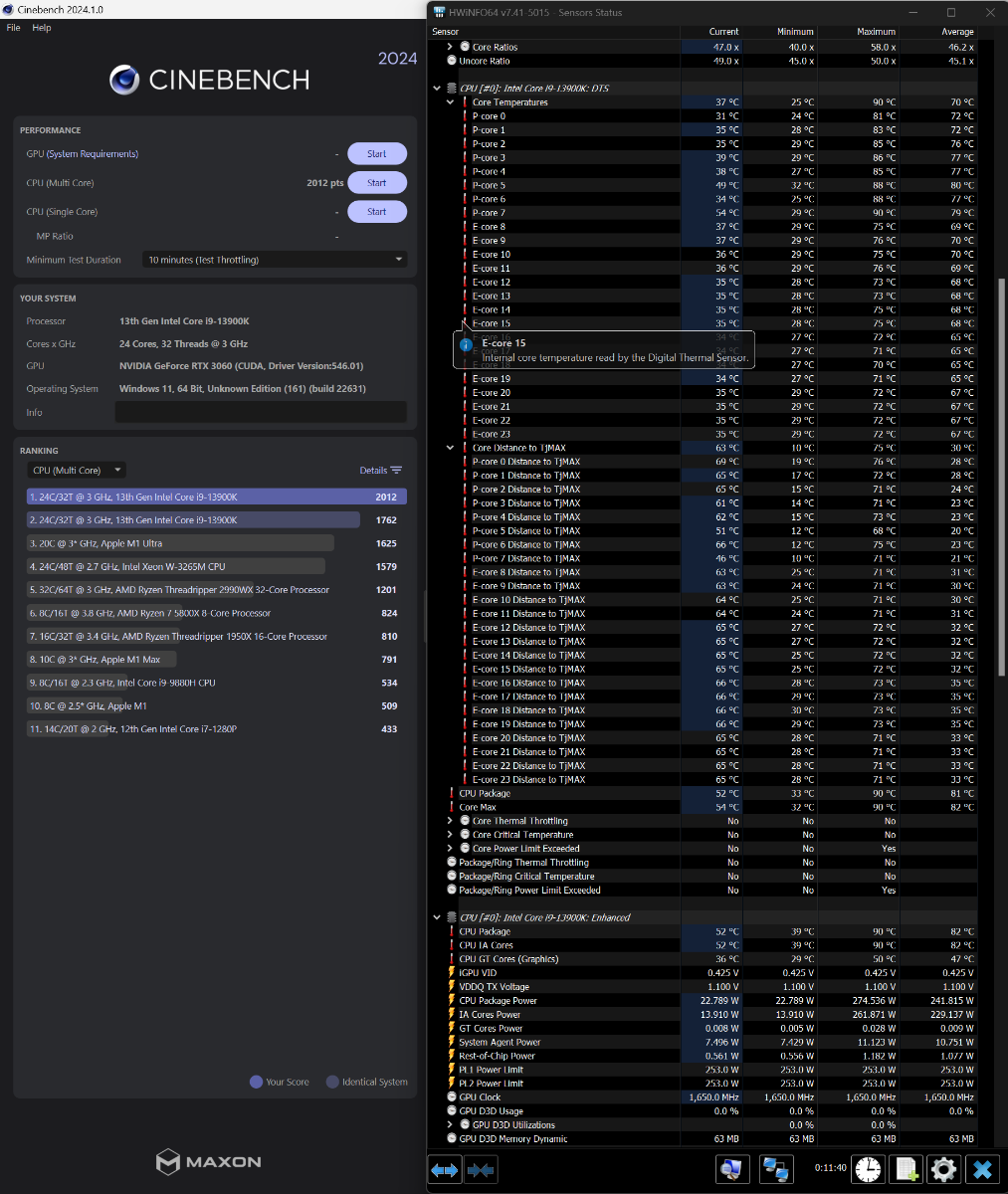Click the expand-view double arrow icon in HWiNFO
Screen dimensions: 1008x1194
click(x=445, y=1170)
